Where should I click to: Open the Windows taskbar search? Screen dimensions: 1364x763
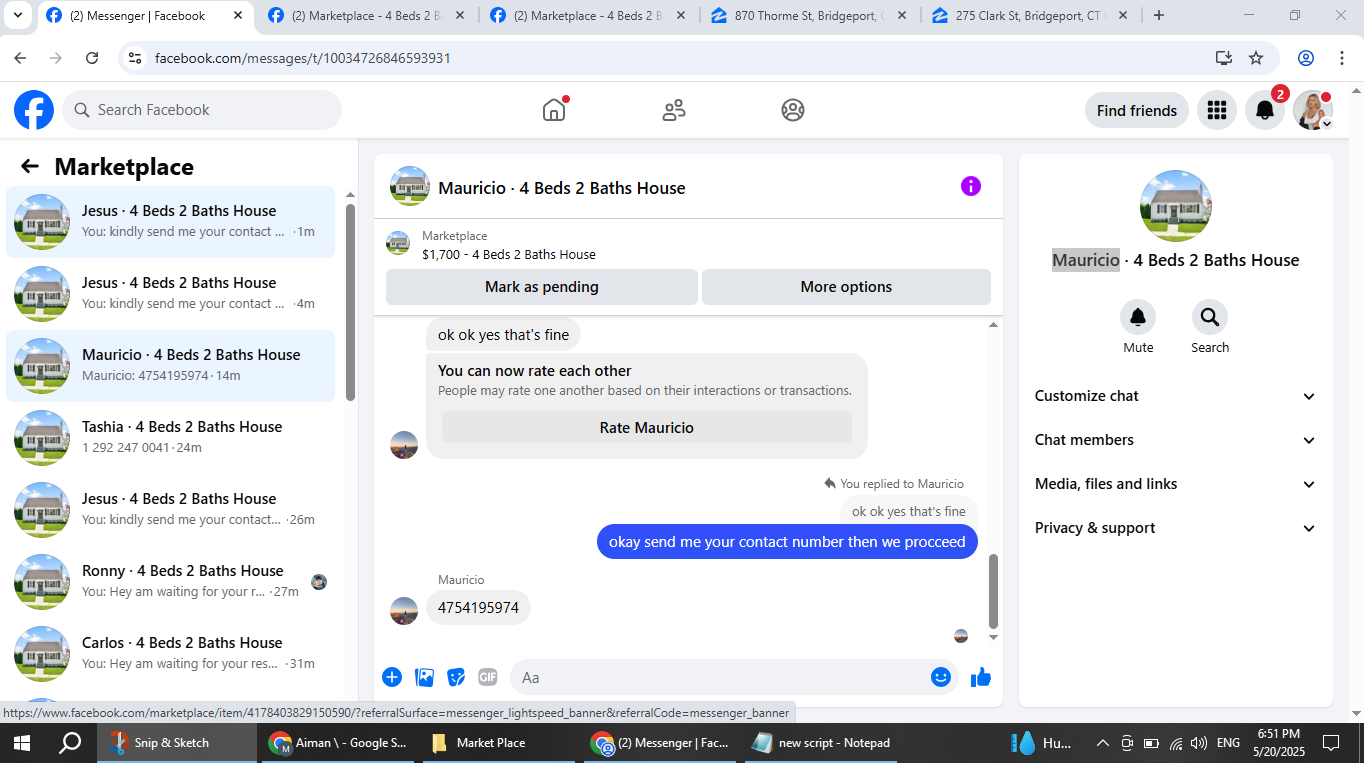coord(70,743)
